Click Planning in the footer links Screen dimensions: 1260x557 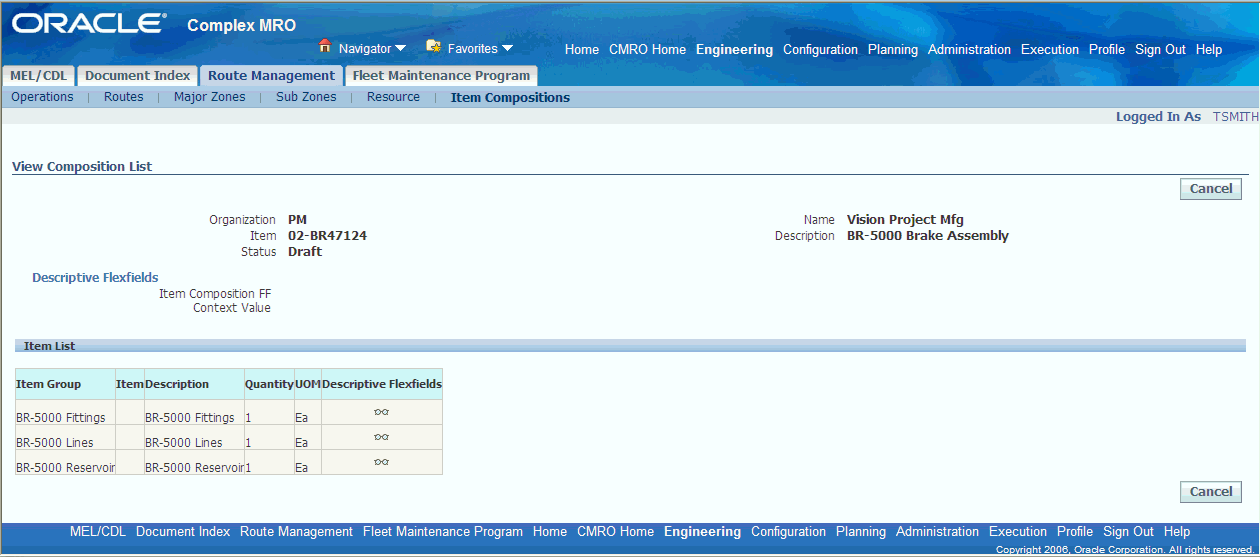861,532
